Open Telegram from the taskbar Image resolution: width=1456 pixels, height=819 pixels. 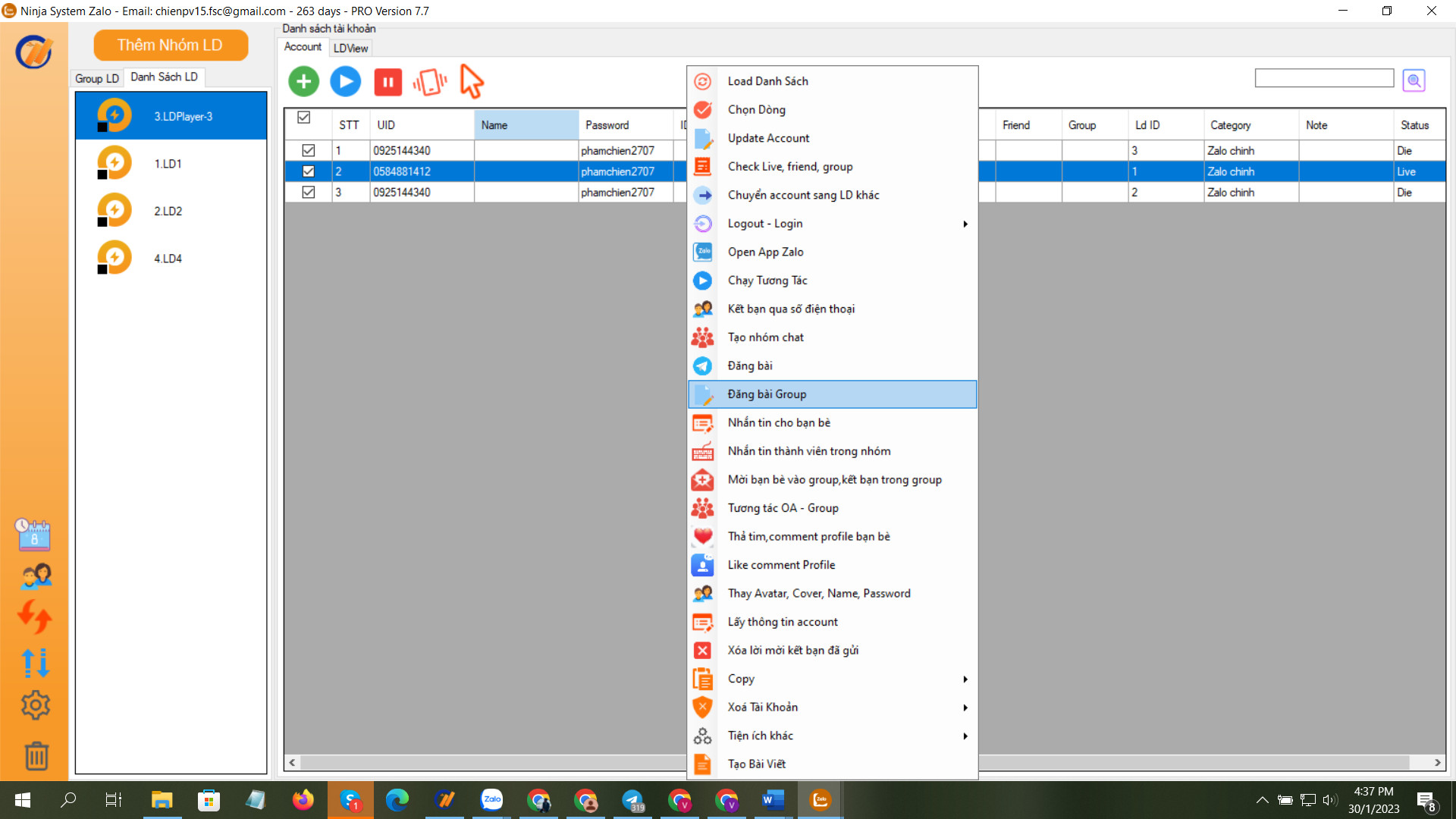(x=632, y=799)
